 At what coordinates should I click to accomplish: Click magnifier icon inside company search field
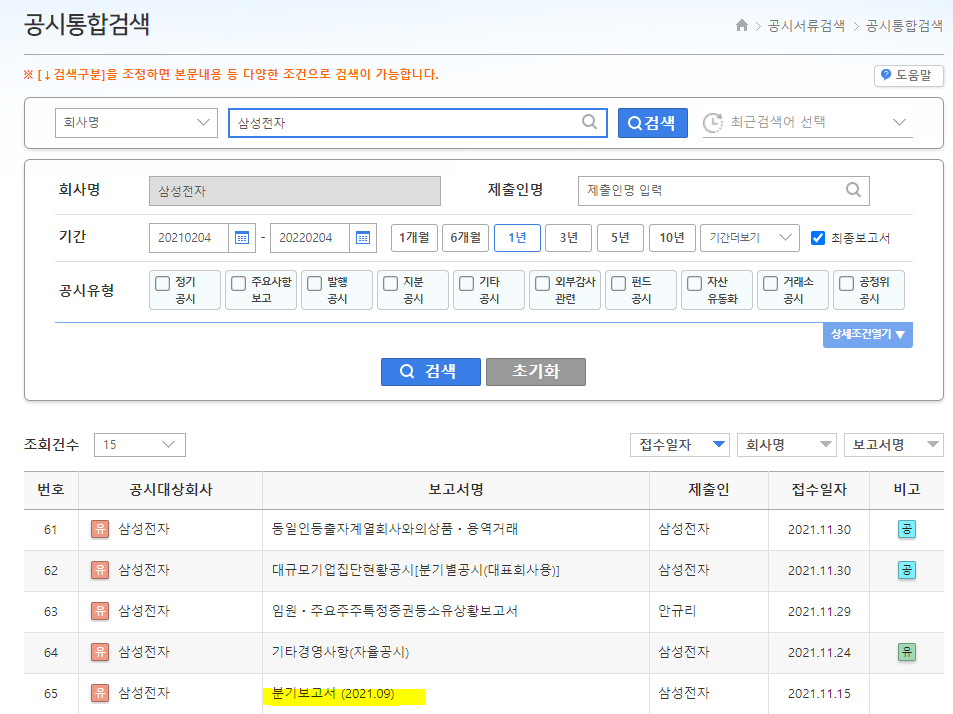pyautogui.click(x=589, y=122)
